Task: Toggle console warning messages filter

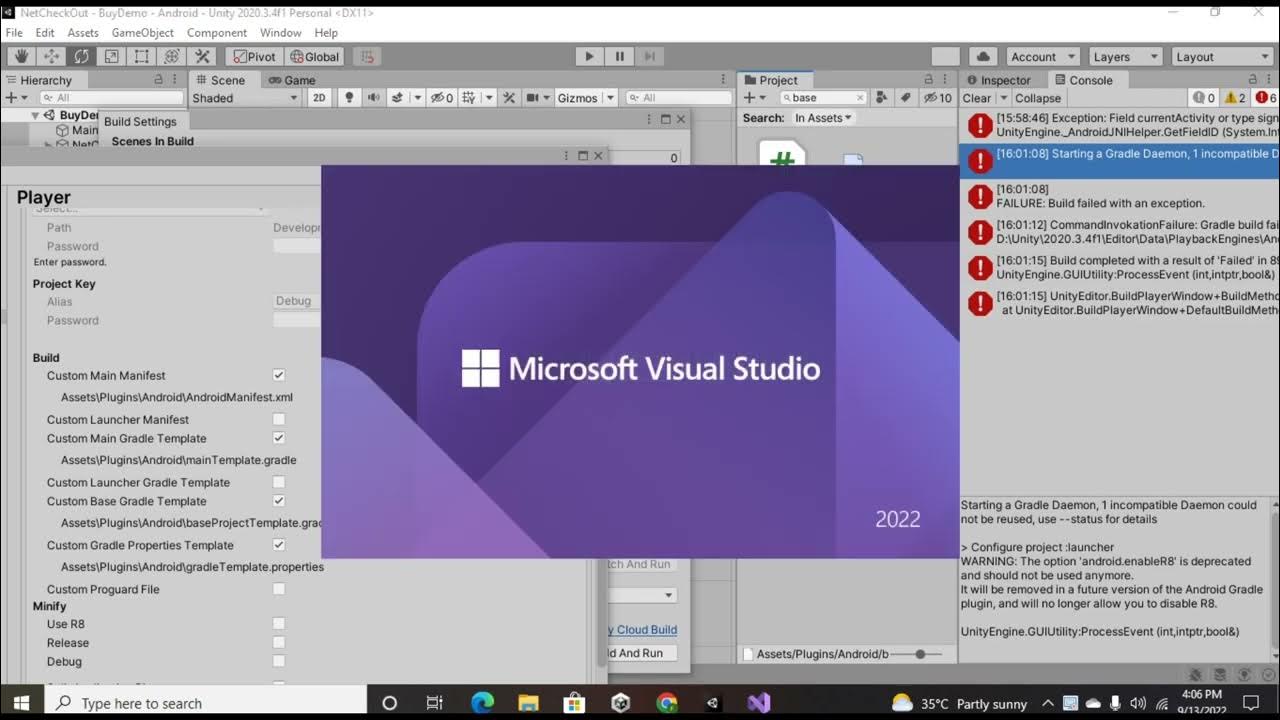Action: point(1235,98)
